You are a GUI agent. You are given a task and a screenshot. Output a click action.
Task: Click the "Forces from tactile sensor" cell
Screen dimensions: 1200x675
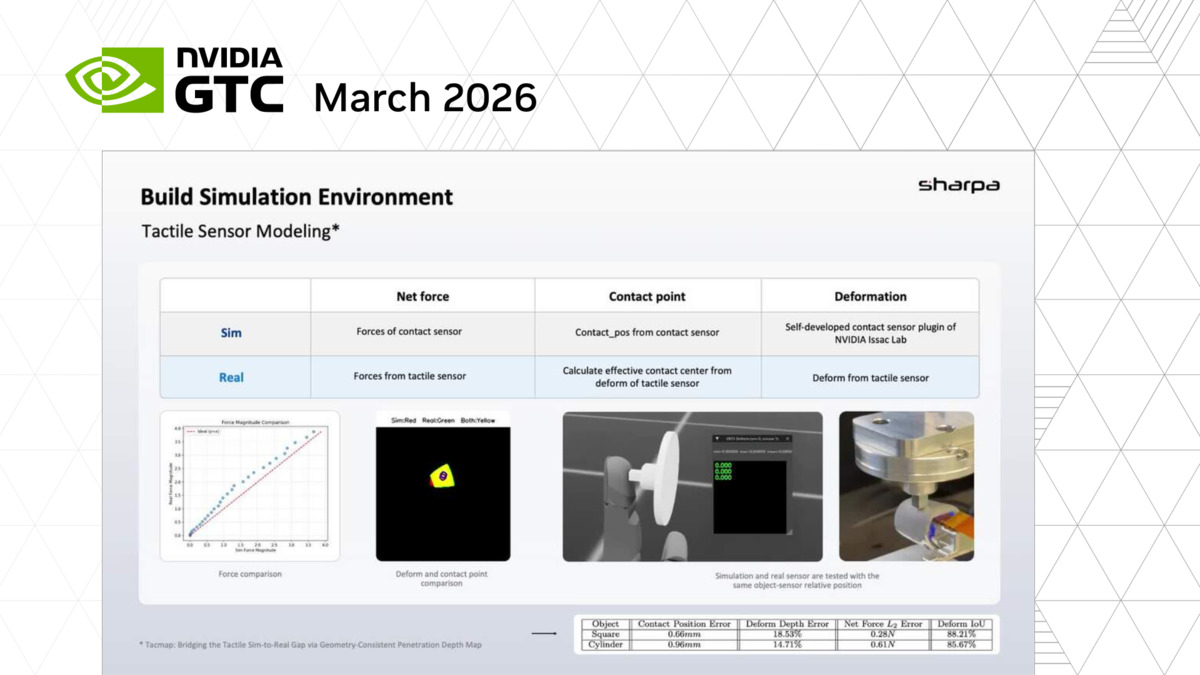pyautogui.click(x=423, y=377)
